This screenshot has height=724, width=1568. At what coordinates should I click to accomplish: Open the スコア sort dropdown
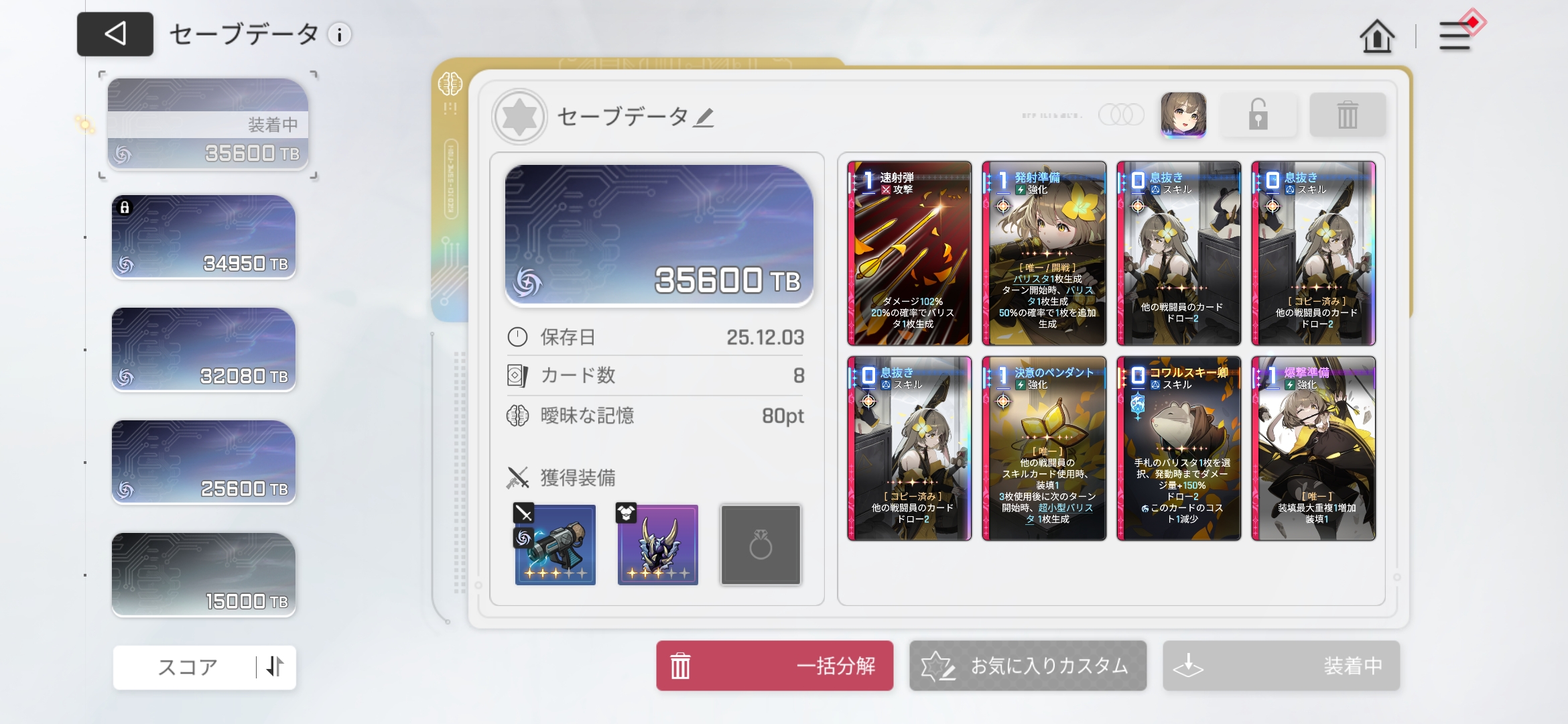click(188, 667)
